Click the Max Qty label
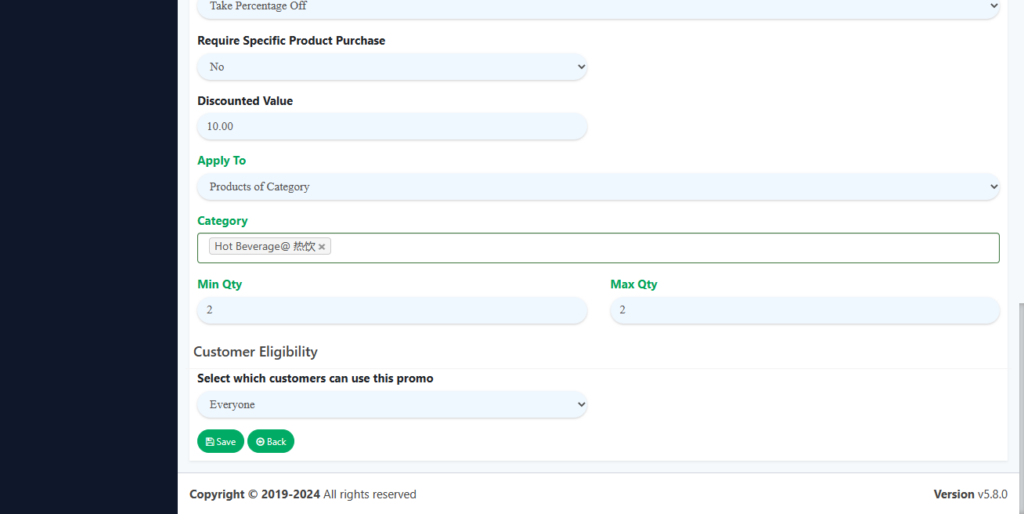This screenshot has height=514, width=1024. 633,285
